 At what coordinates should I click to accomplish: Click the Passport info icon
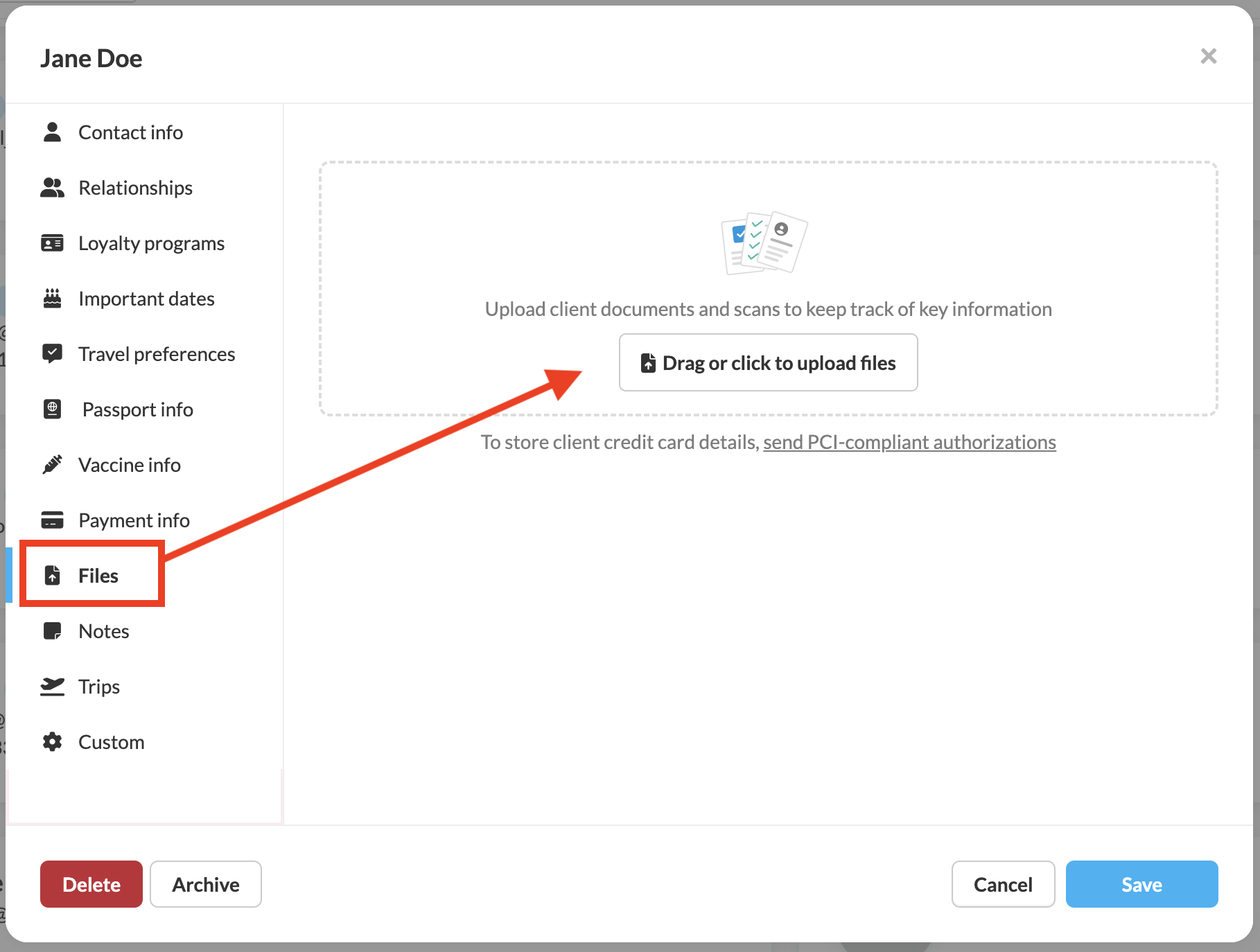click(x=52, y=409)
